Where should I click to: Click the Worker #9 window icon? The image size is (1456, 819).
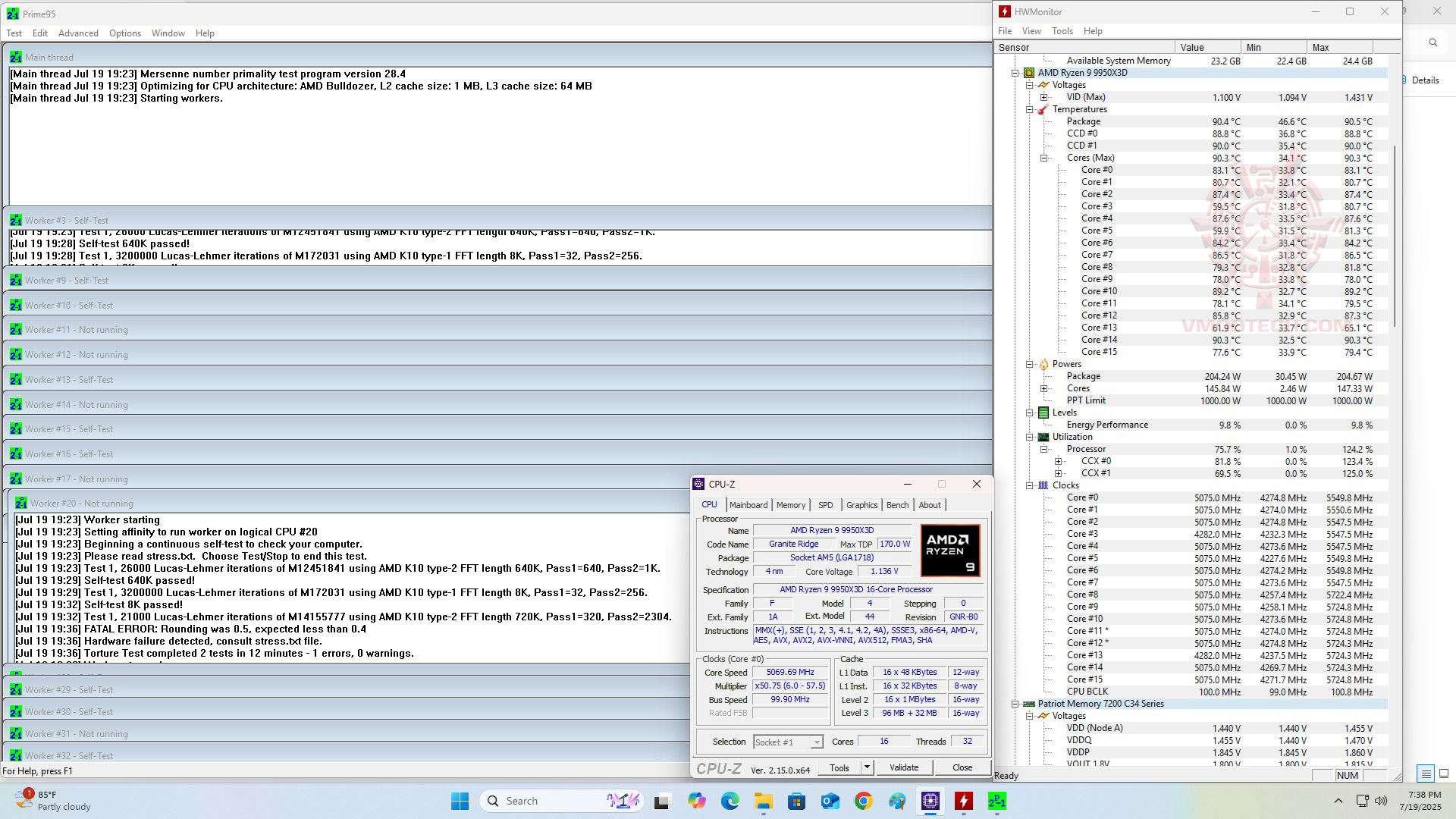16,281
